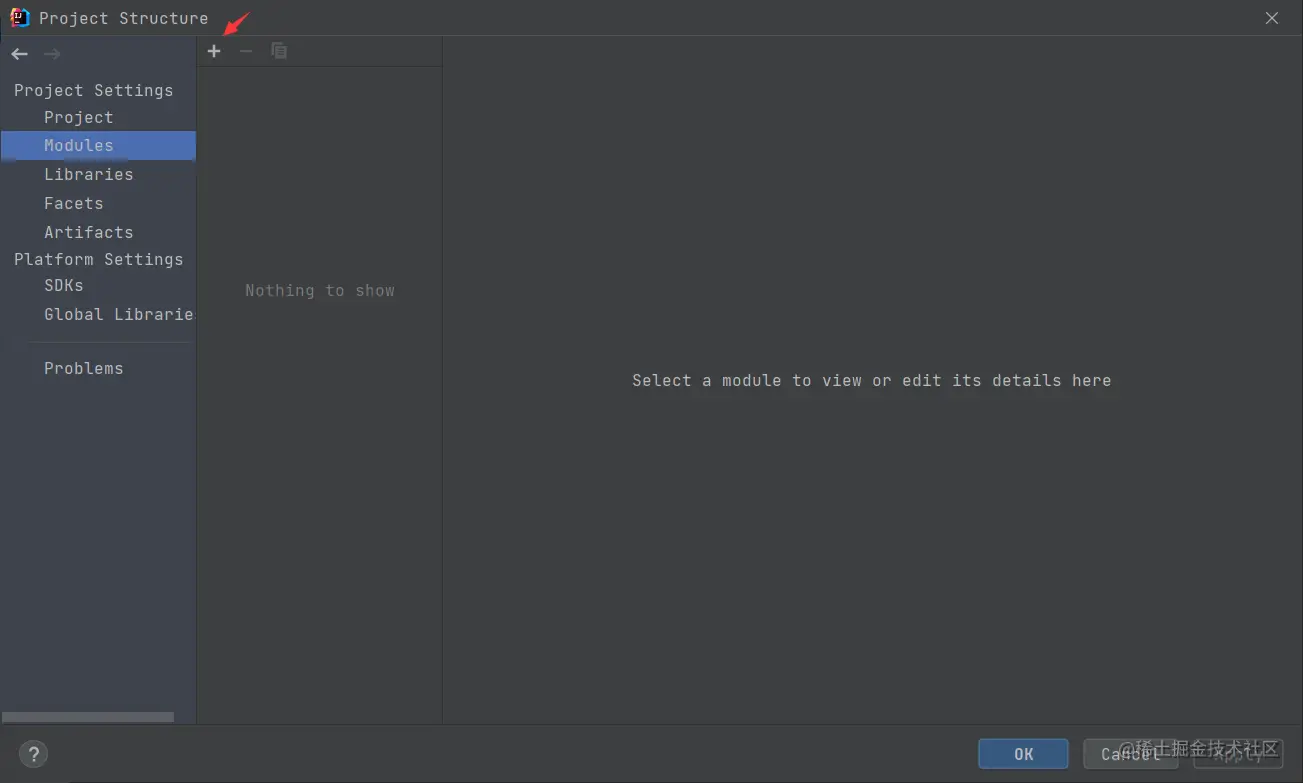
Task: Open the SDKs platform settings
Action: pos(64,285)
